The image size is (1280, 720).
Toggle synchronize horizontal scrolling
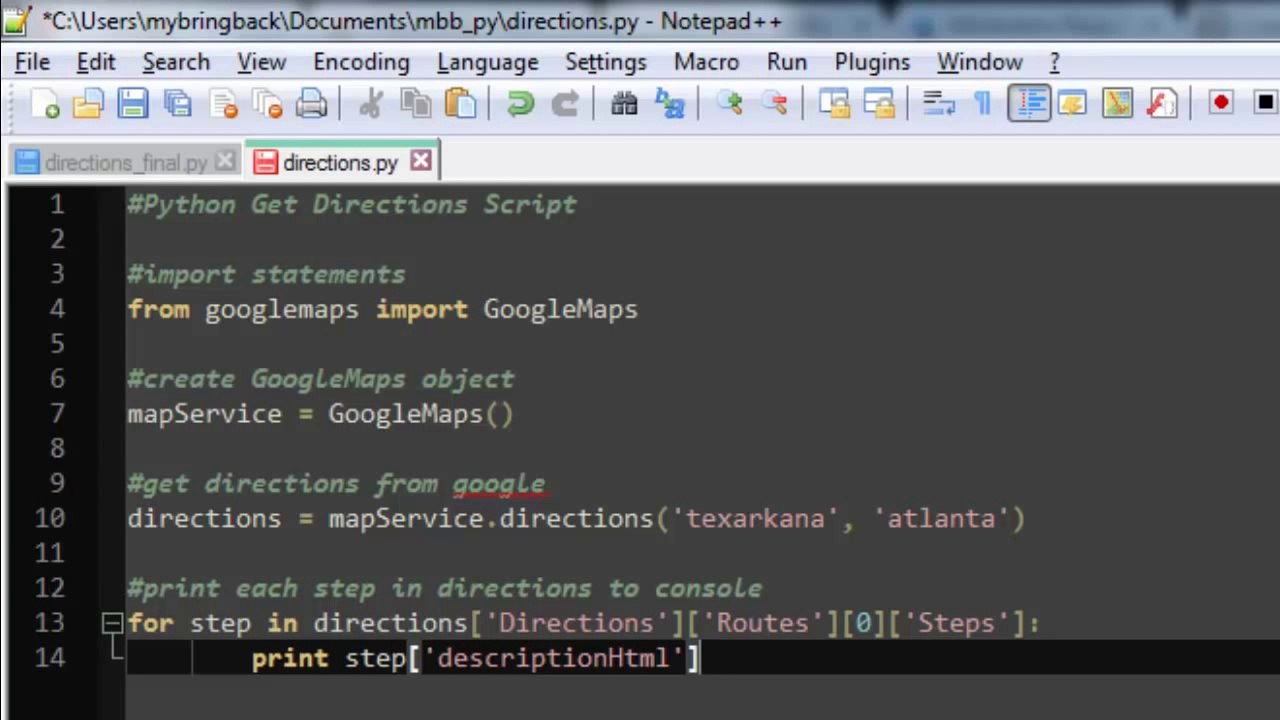pyautogui.click(x=879, y=103)
